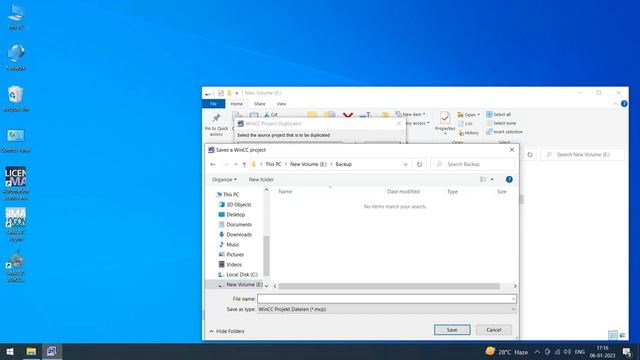Open New item dropdown in Explorer ribbon
This screenshot has width=640, height=360.
pos(411,114)
